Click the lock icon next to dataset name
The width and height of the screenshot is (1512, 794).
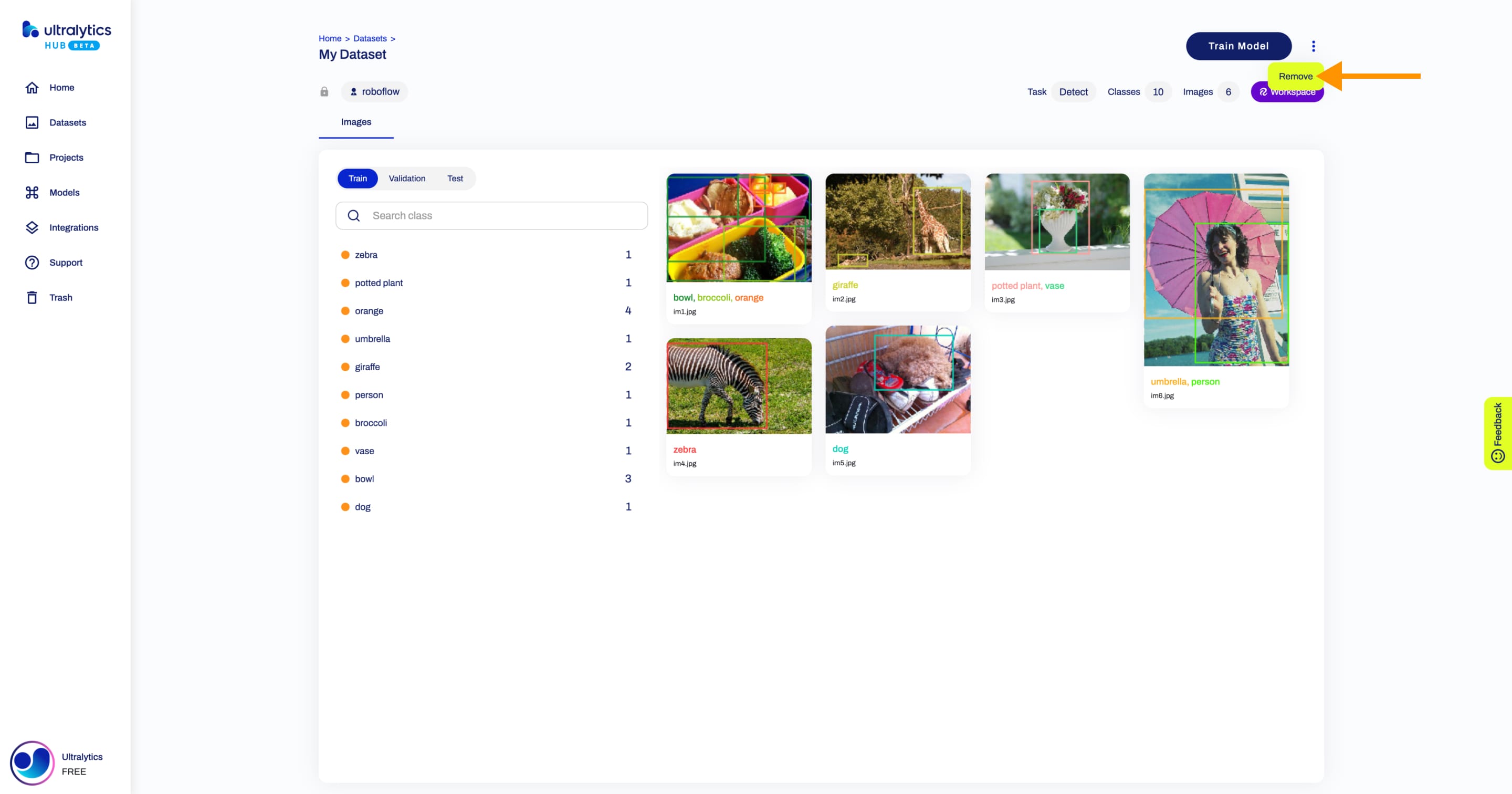(325, 91)
